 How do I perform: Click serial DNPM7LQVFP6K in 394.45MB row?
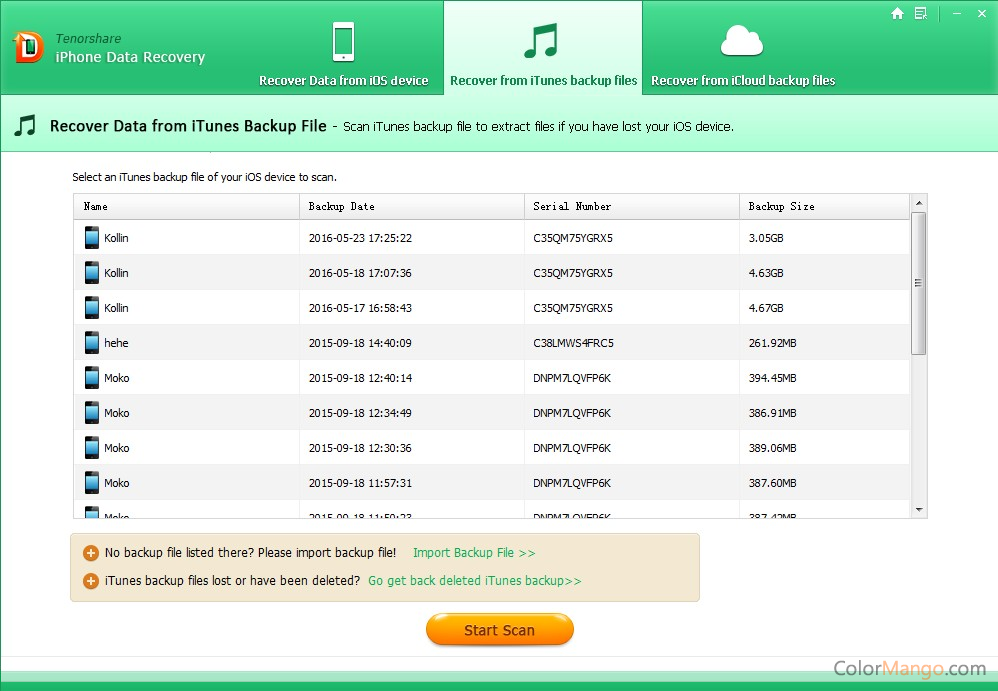tap(572, 378)
